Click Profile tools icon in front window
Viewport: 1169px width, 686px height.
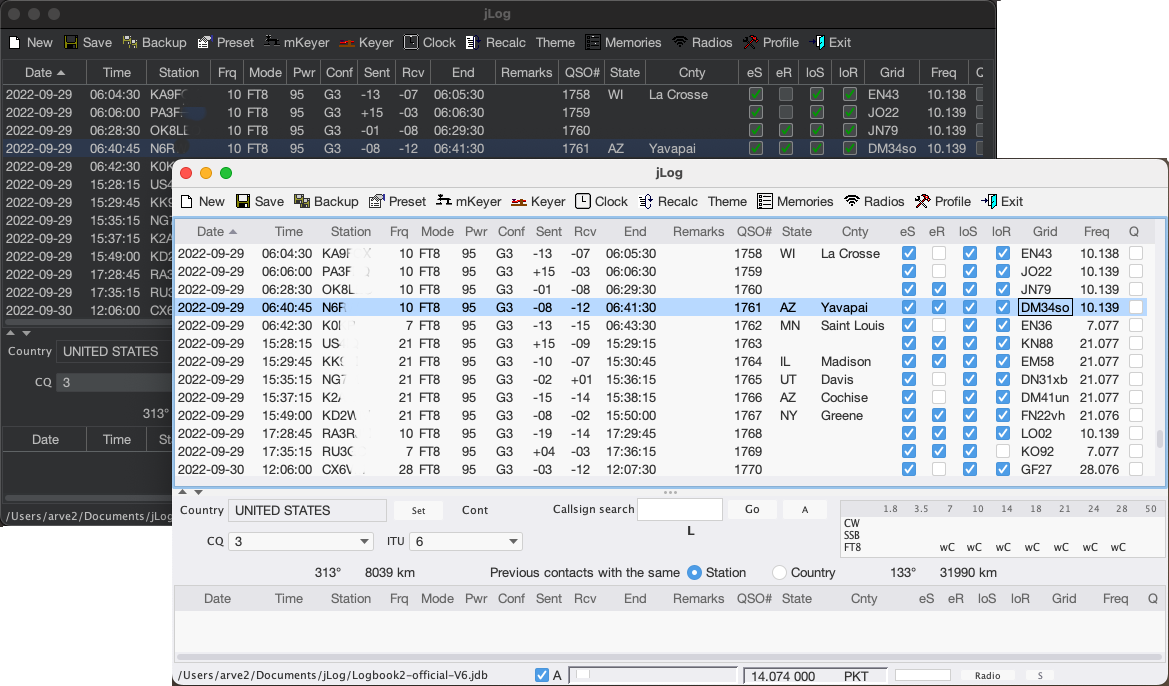click(922, 201)
